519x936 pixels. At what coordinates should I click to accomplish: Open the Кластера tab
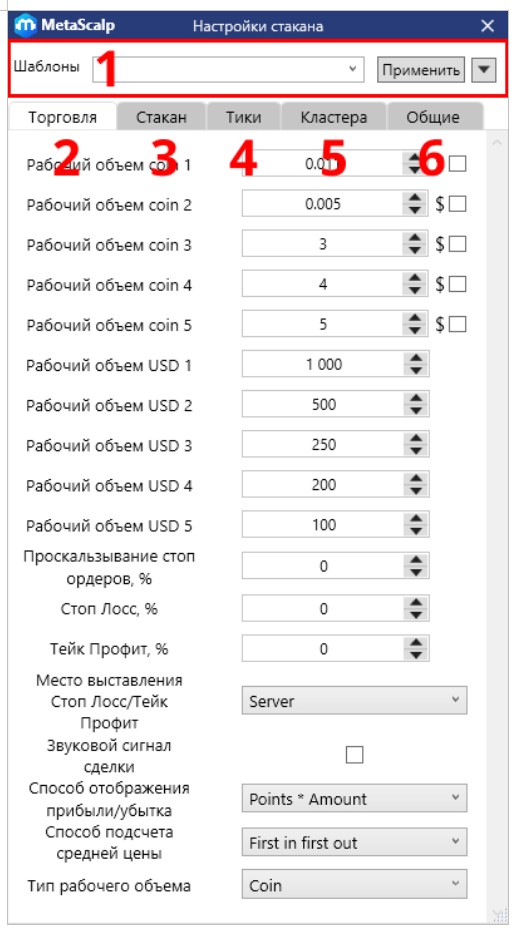[x=333, y=117]
